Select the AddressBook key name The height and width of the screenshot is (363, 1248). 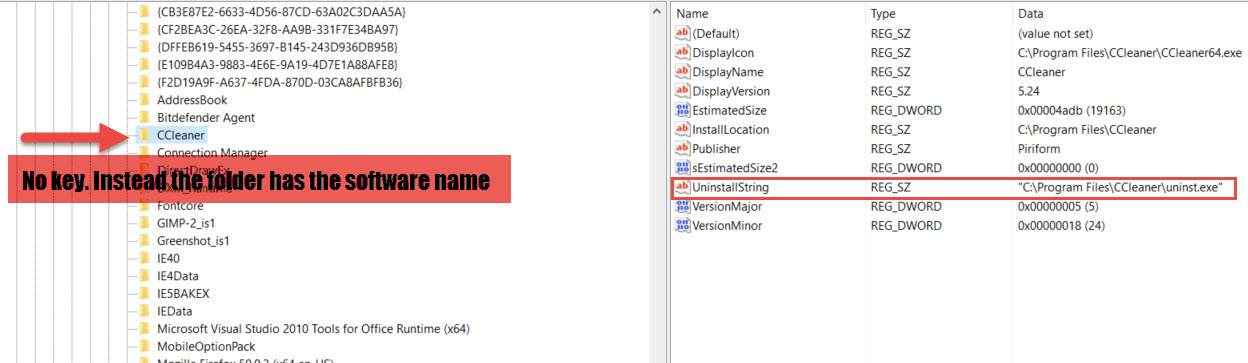(x=192, y=100)
